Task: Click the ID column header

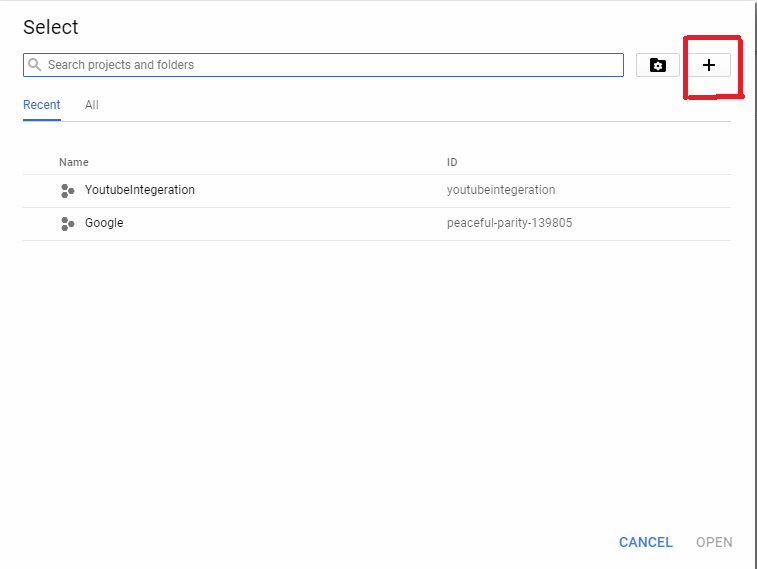Action: [x=451, y=162]
